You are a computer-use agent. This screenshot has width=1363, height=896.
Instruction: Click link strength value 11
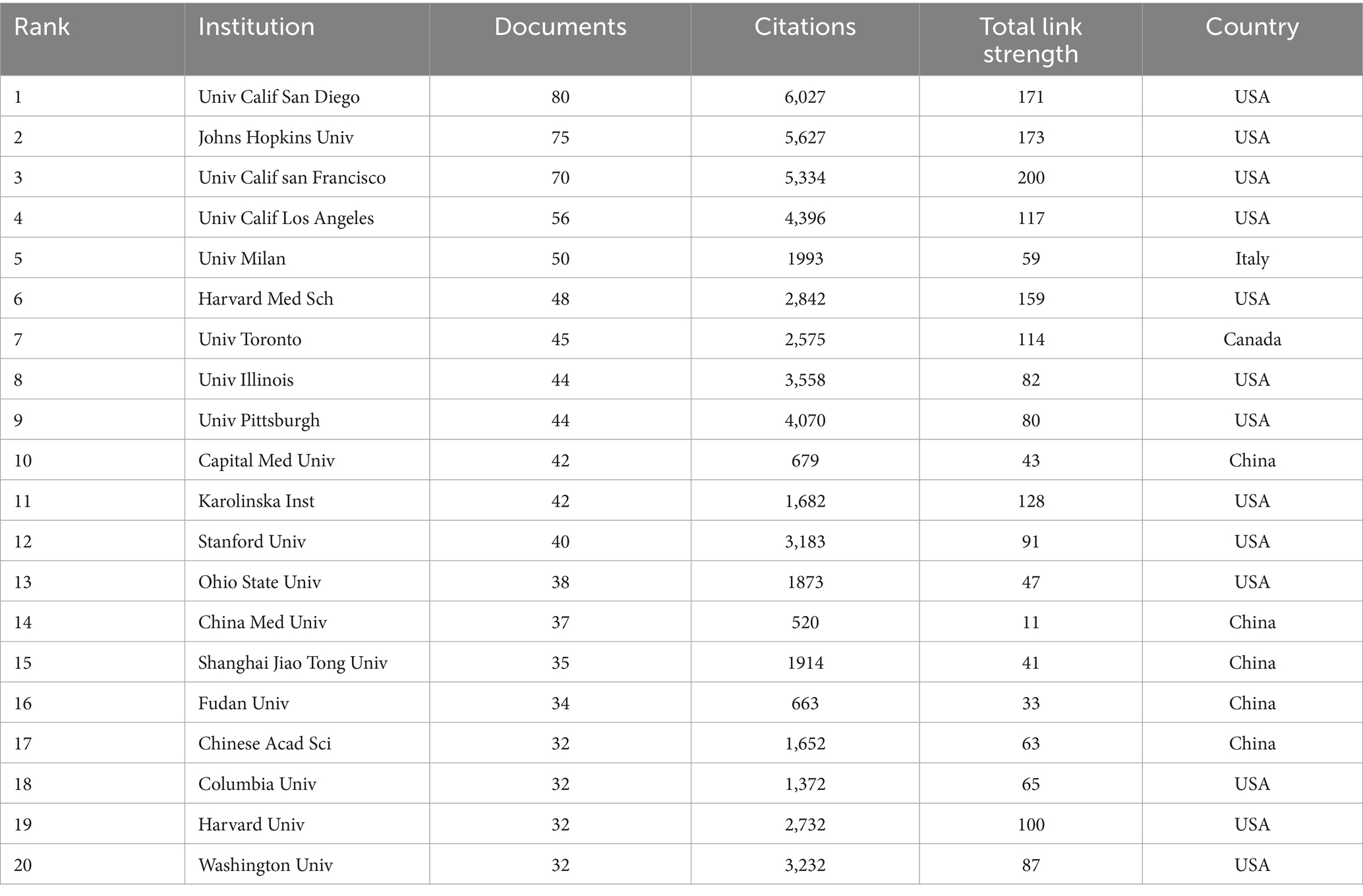coord(1031,622)
